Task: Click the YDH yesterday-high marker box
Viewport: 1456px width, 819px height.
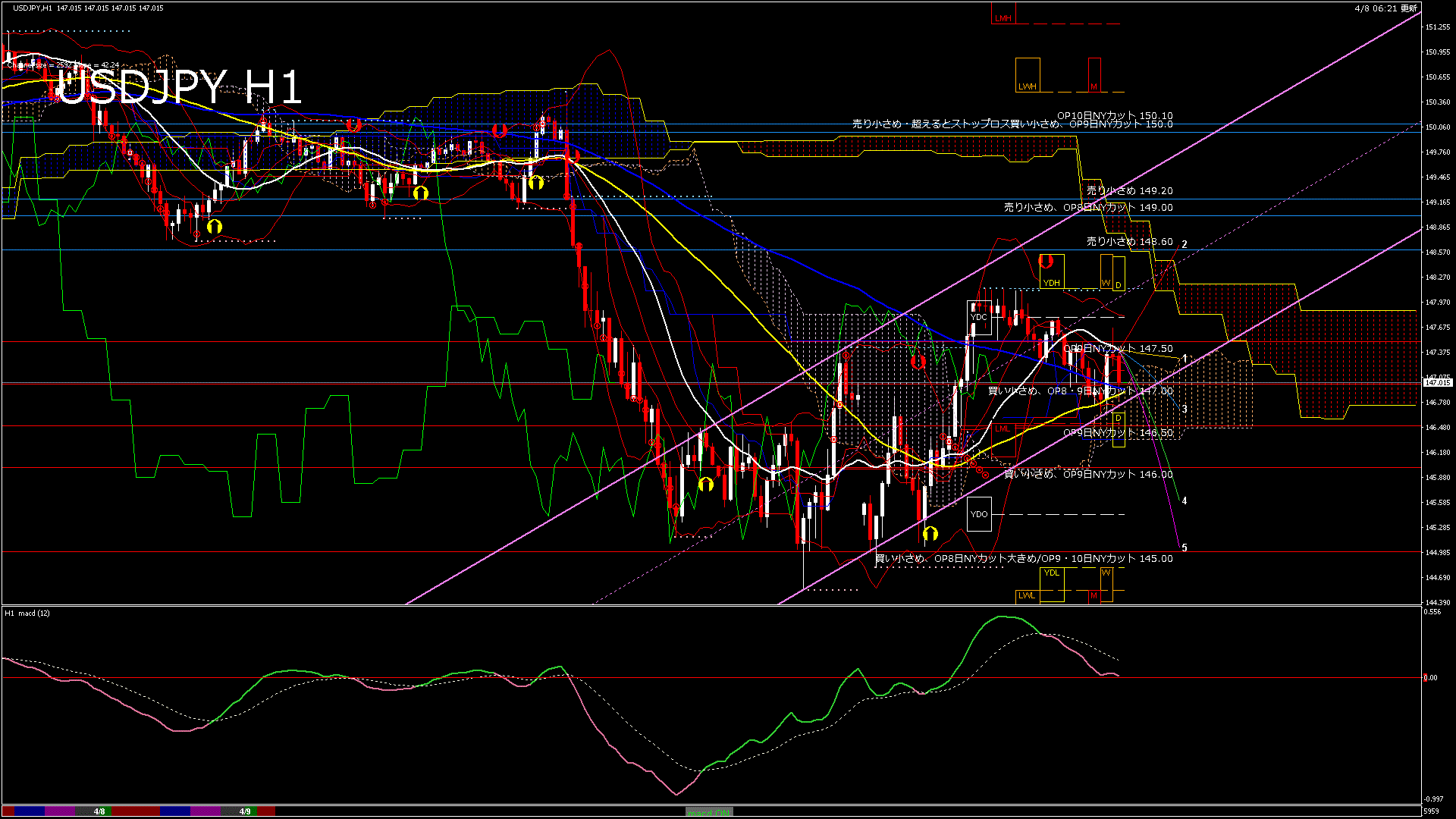Action: (1051, 272)
